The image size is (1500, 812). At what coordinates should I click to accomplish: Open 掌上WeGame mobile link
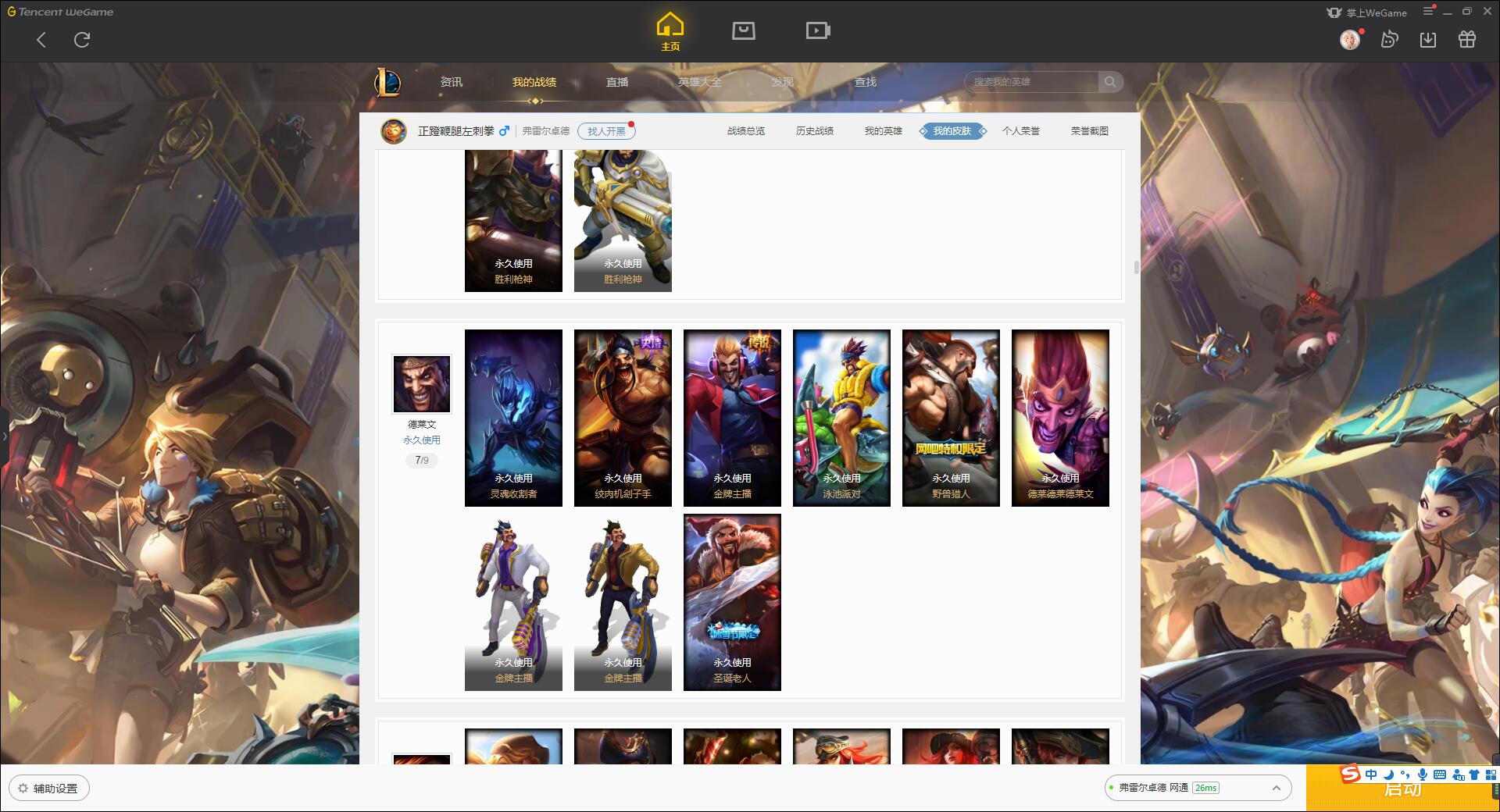click(x=1367, y=12)
